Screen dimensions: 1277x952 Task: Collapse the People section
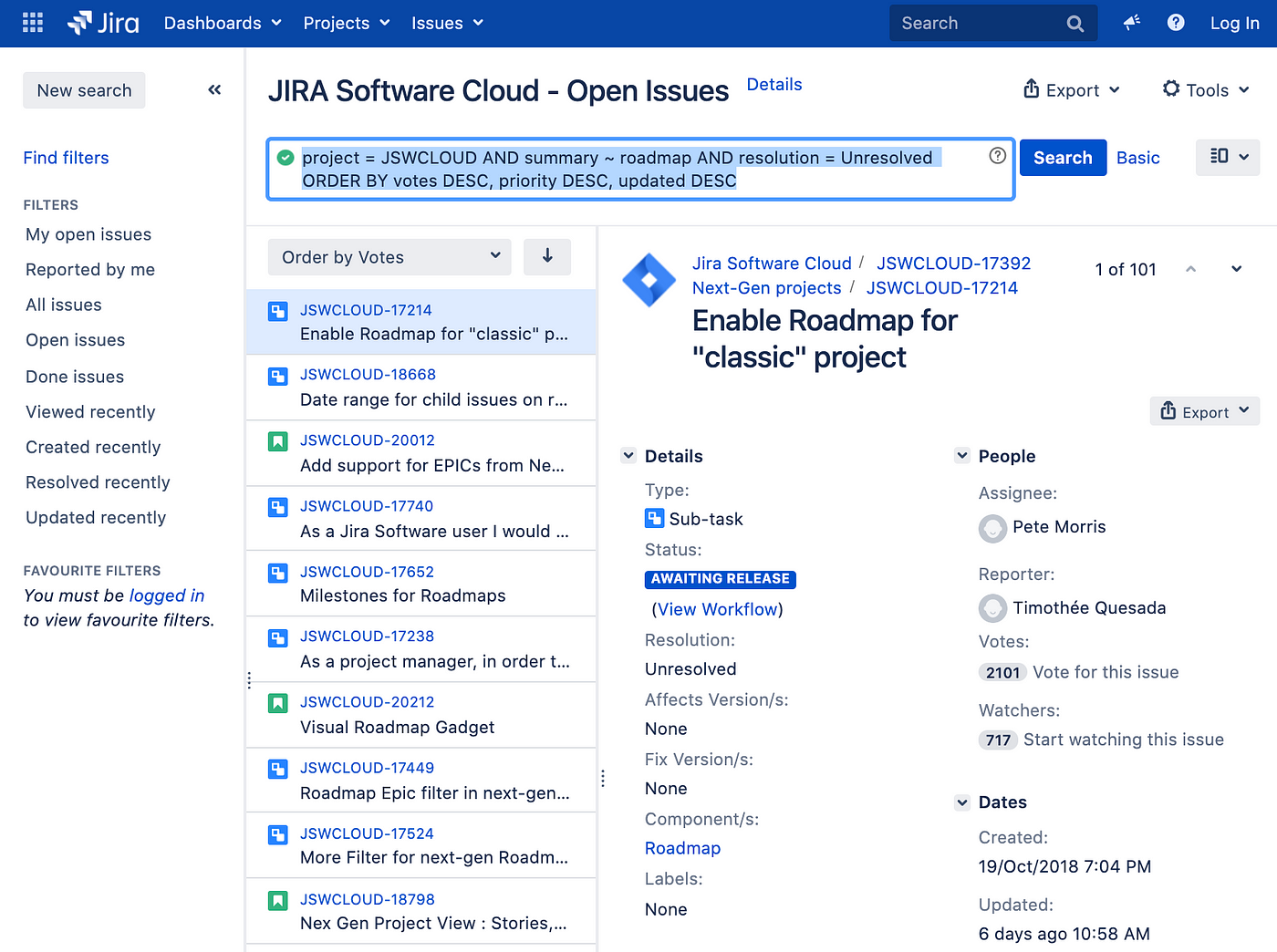coord(961,456)
